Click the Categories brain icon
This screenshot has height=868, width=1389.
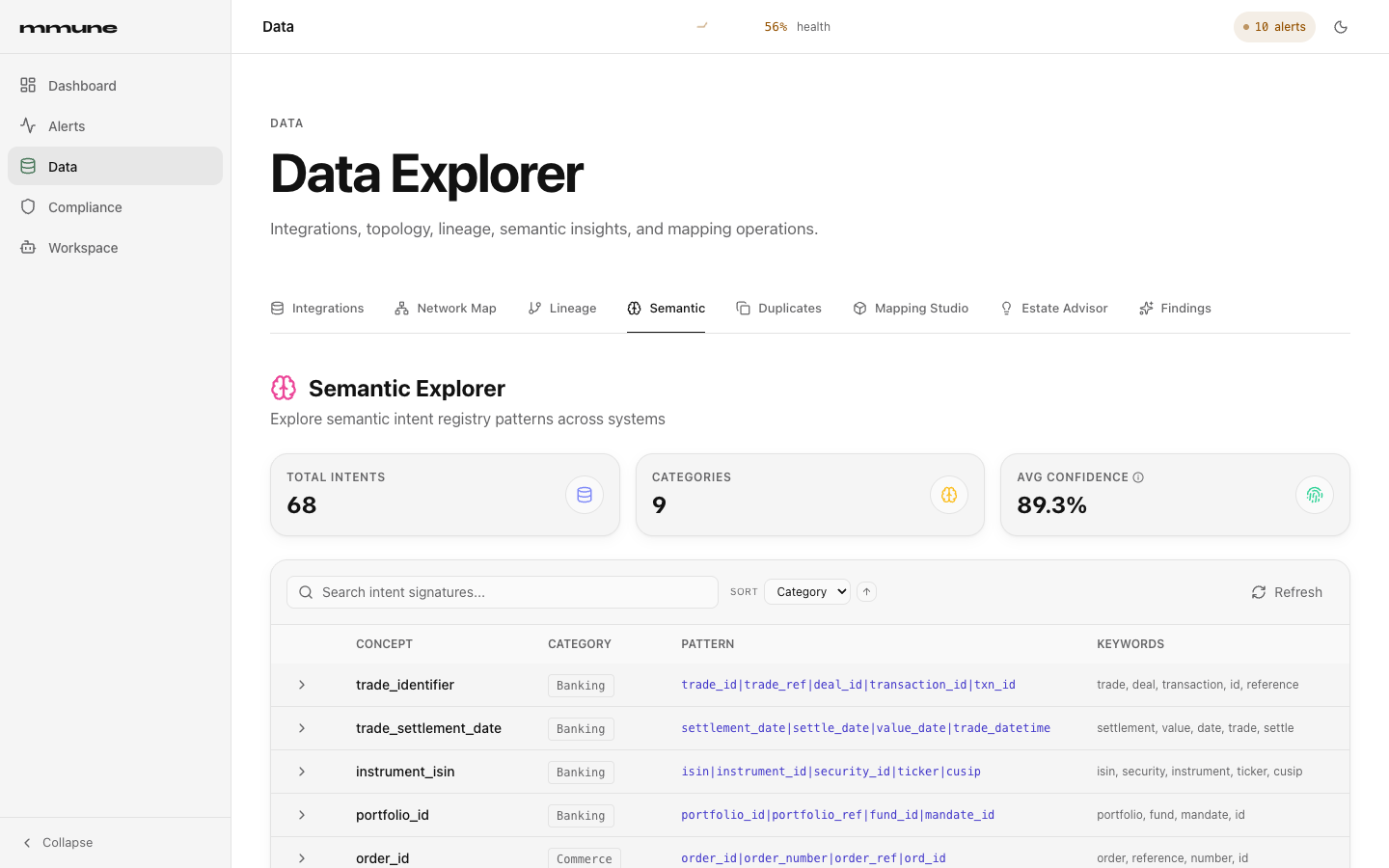[x=949, y=495]
